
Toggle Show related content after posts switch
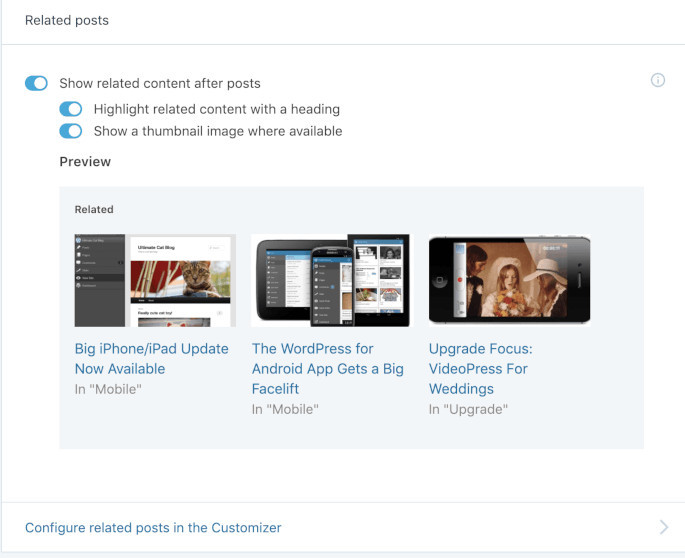(36, 84)
